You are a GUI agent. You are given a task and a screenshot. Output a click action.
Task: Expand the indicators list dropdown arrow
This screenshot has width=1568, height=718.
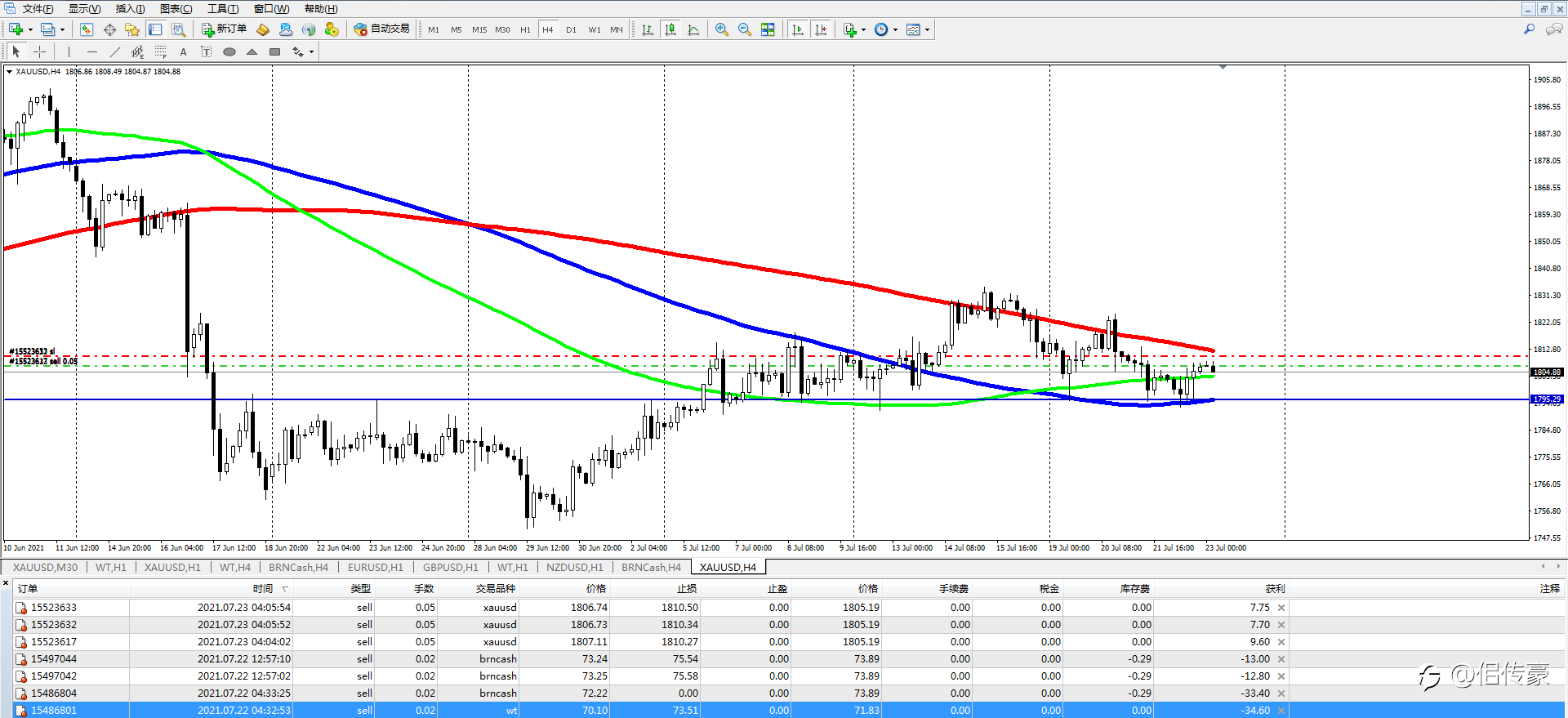863,30
